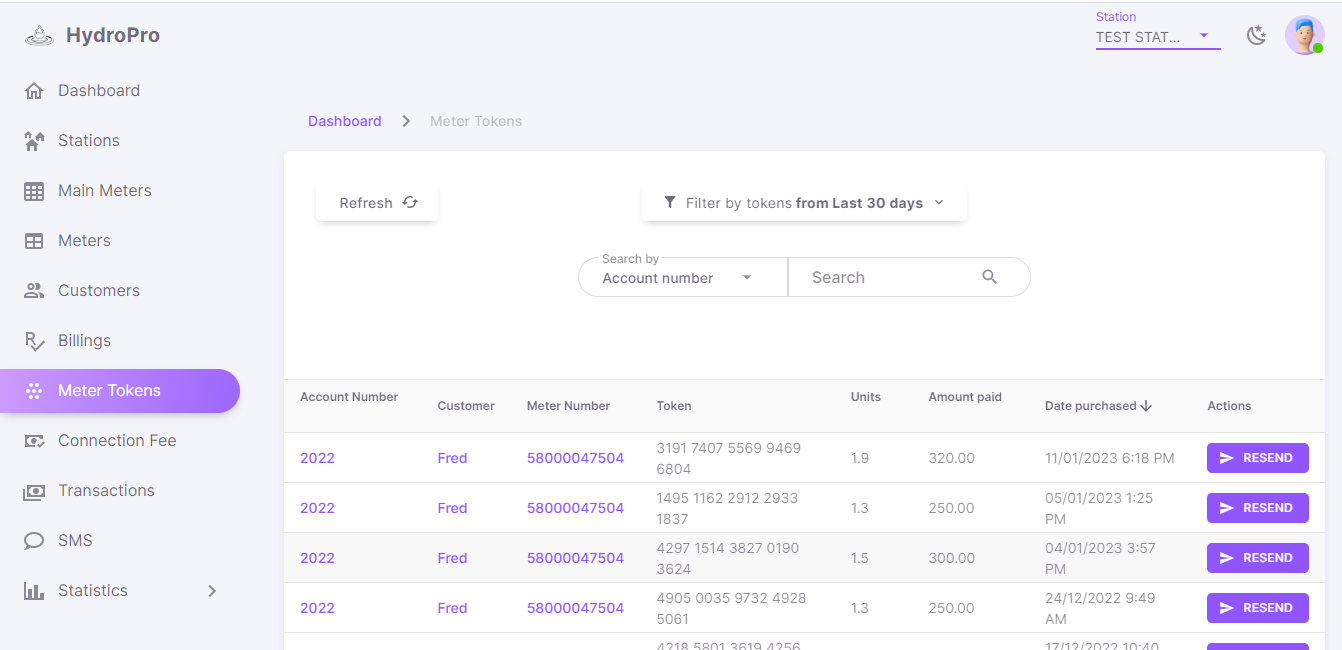
Task: Toggle dark mode with moon icon
Action: click(1256, 36)
